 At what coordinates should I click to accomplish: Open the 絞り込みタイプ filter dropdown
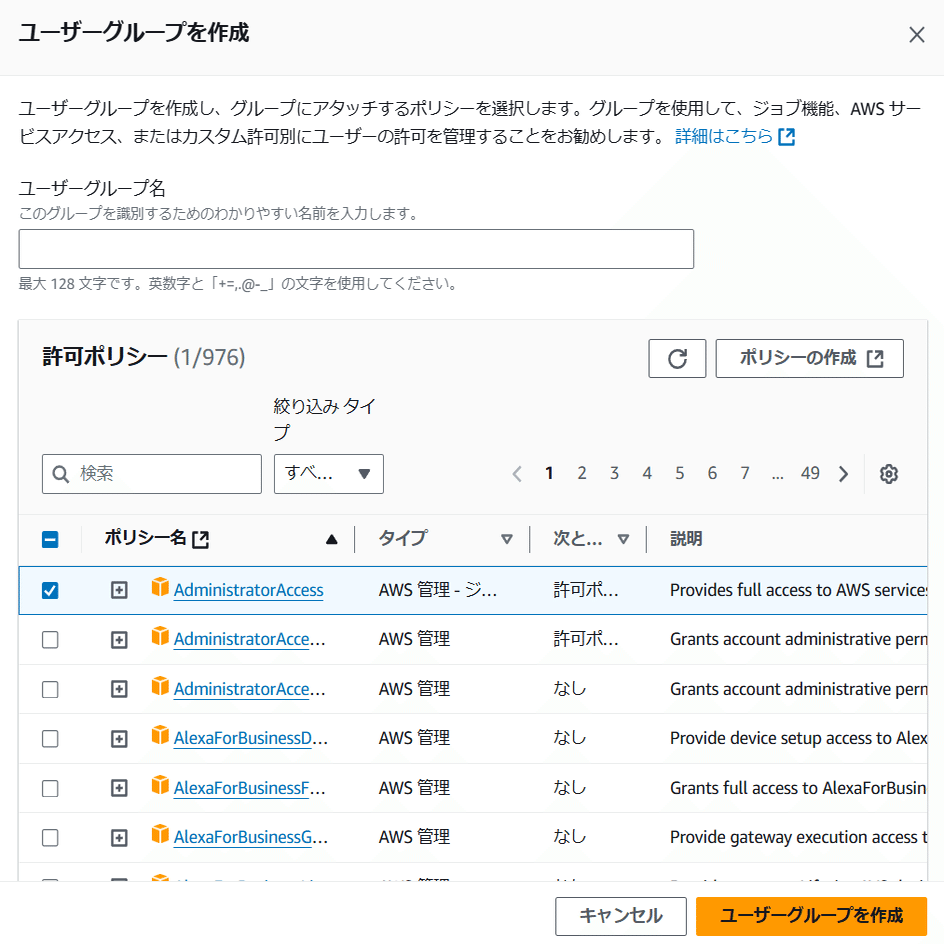coord(329,474)
